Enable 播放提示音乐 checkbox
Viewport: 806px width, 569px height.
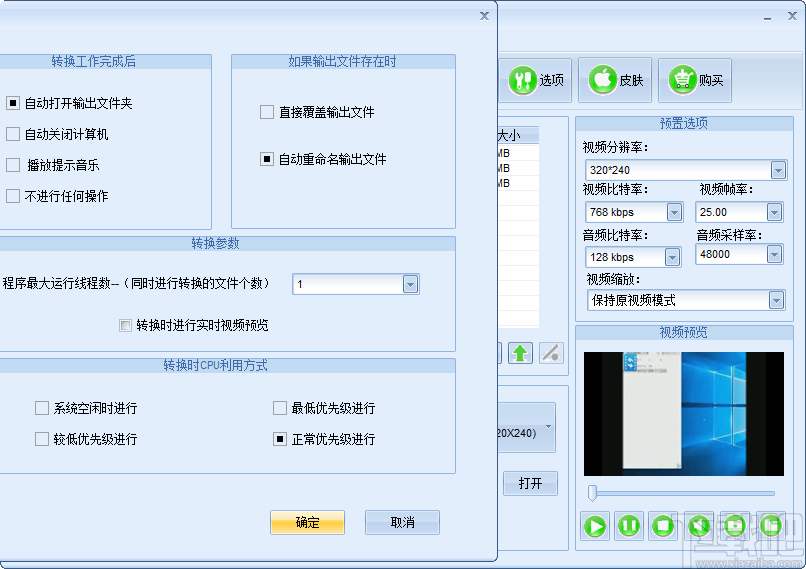[x=13, y=165]
